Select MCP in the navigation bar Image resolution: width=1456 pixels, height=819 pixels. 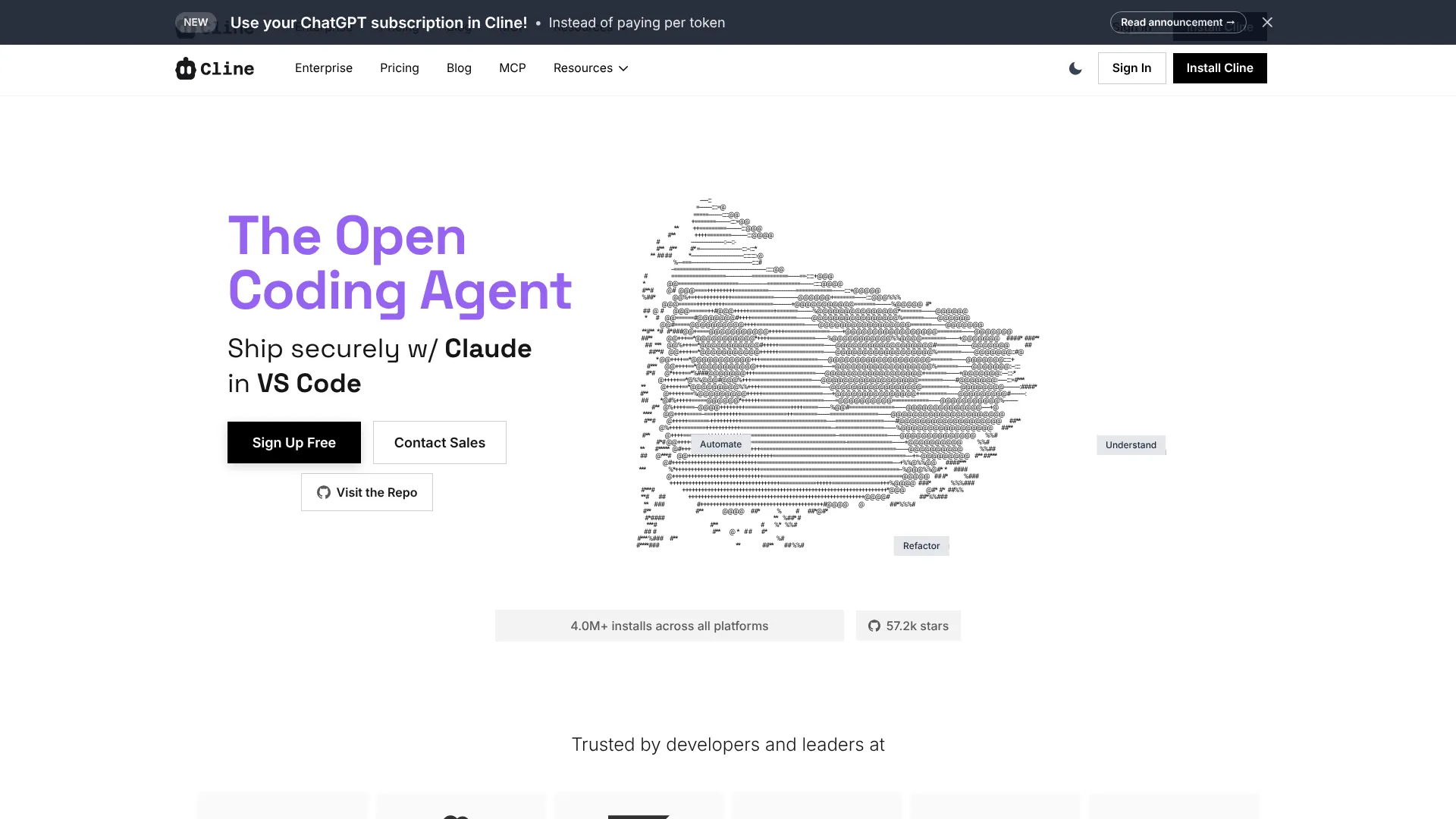pos(513,68)
